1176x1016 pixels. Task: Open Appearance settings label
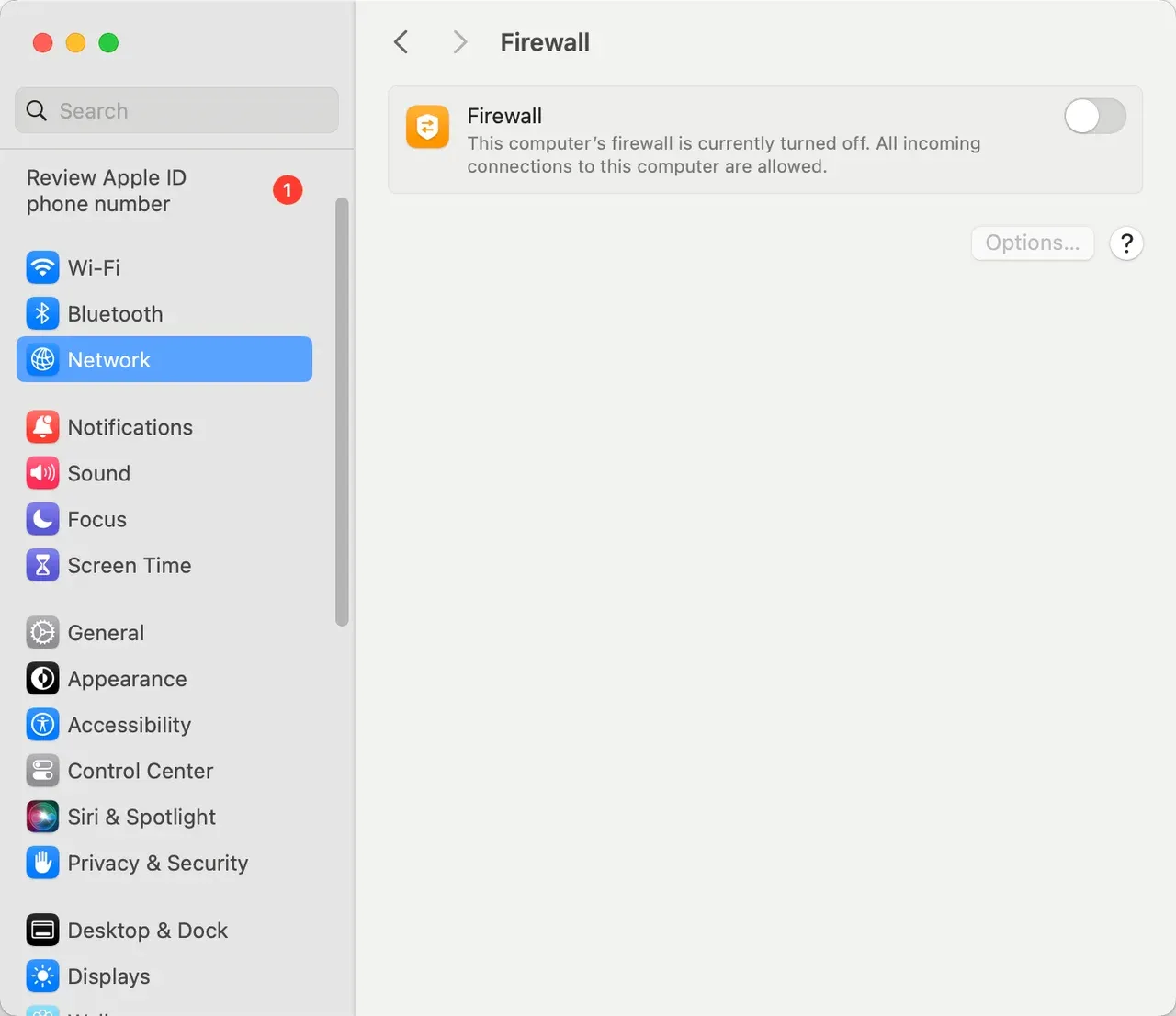[x=128, y=679]
